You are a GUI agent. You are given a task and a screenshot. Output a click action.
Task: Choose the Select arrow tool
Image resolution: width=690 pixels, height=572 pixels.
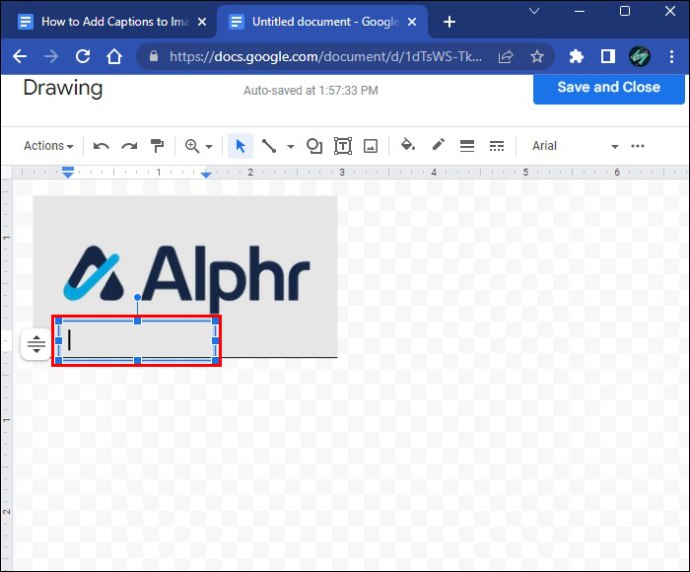pos(240,146)
